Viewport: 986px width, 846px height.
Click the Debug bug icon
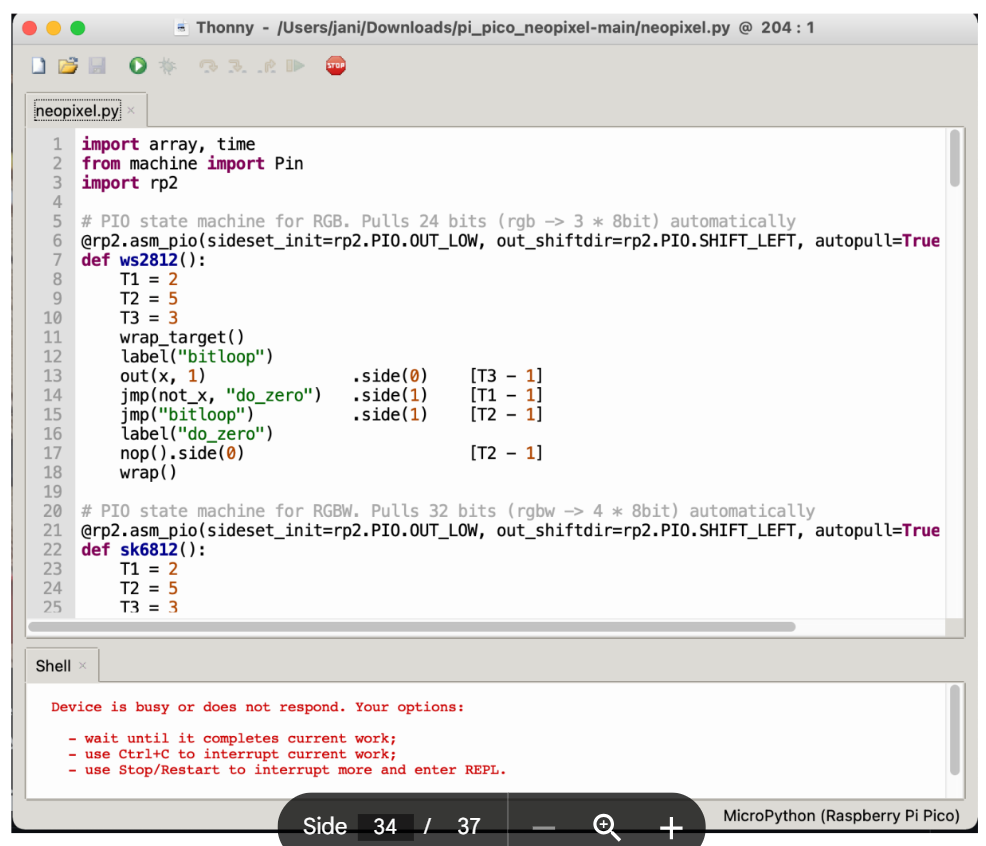click(x=167, y=65)
